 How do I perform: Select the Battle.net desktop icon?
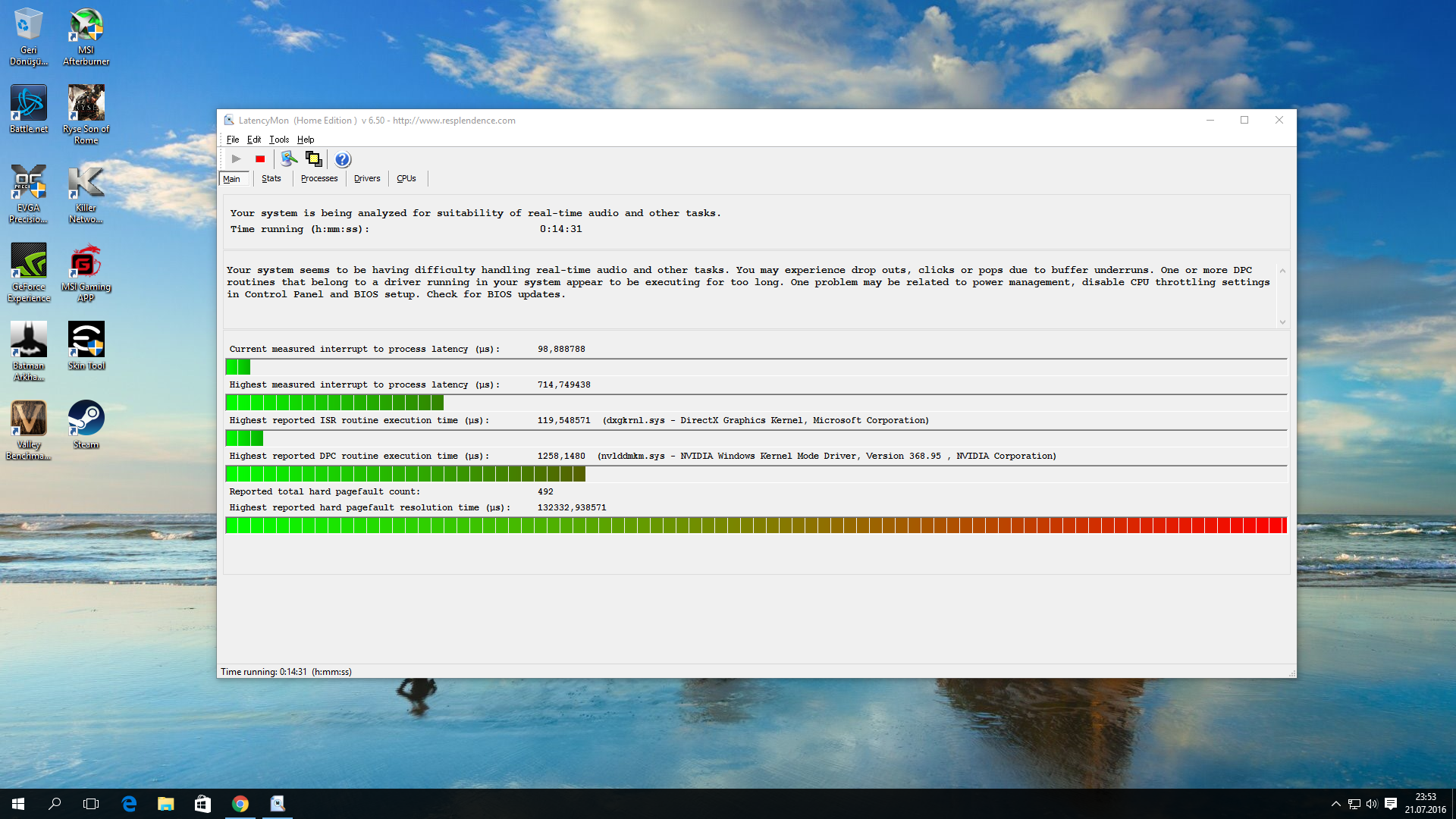tap(29, 110)
